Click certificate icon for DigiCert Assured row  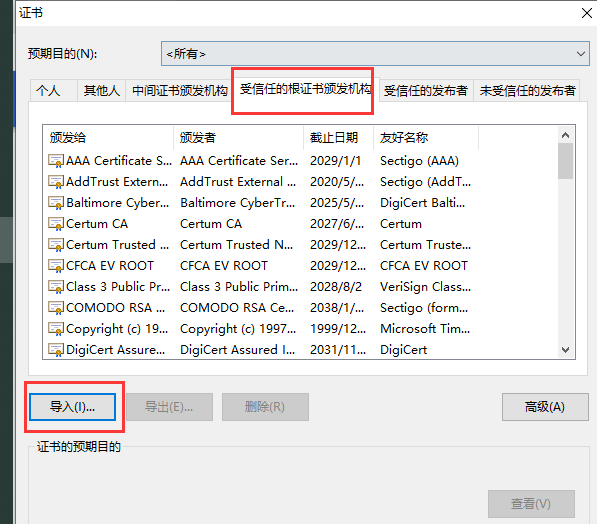tap(56, 350)
